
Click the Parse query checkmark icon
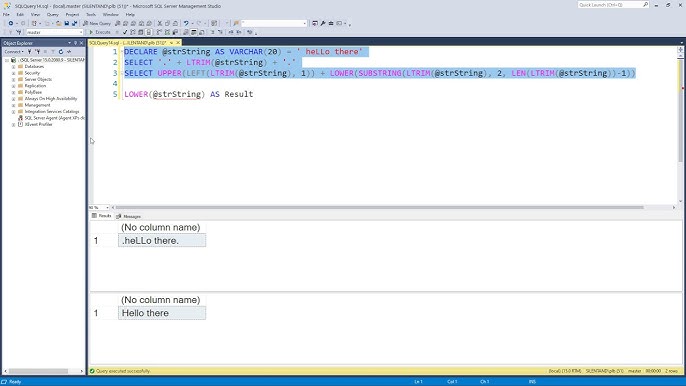(125, 32)
